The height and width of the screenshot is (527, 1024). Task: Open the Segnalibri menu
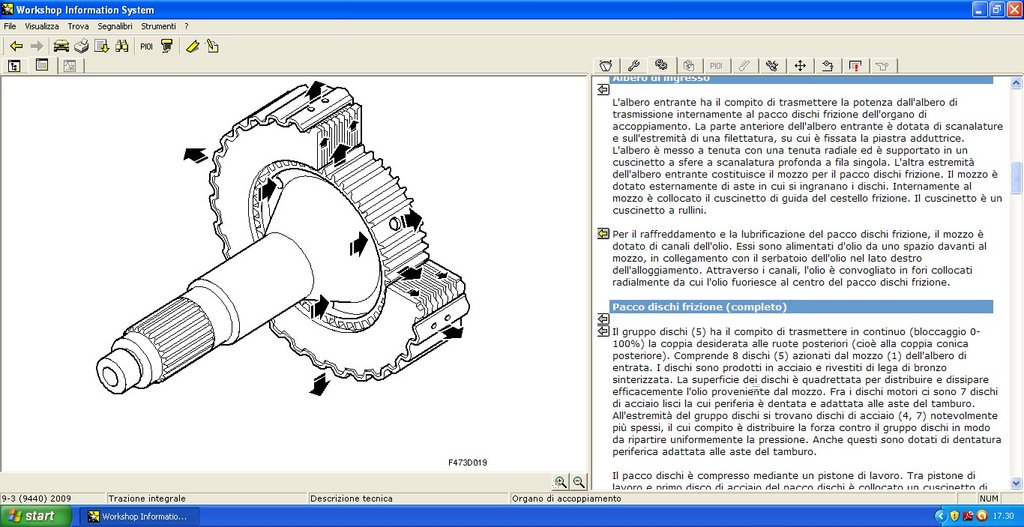(115, 27)
